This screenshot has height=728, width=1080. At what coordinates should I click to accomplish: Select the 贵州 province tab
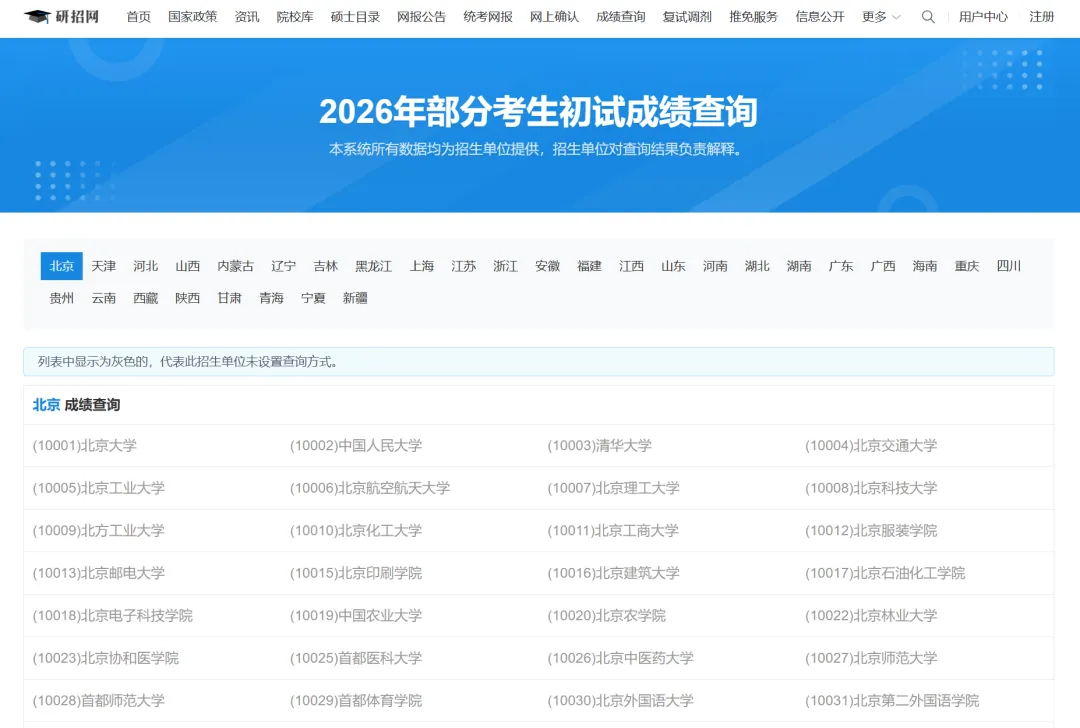[61, 298]
